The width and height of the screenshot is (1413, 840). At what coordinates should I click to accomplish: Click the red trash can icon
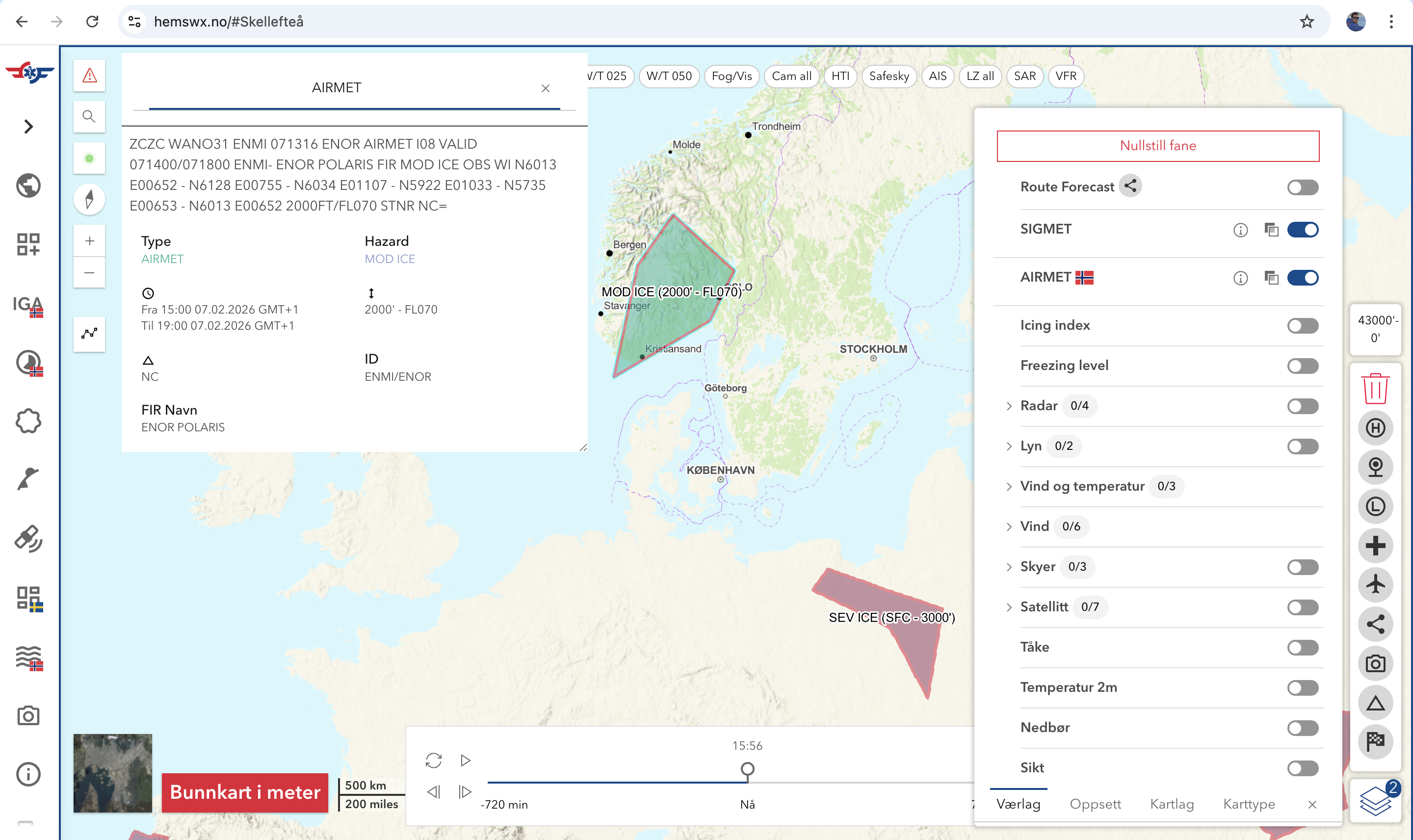click(1375, 388)
